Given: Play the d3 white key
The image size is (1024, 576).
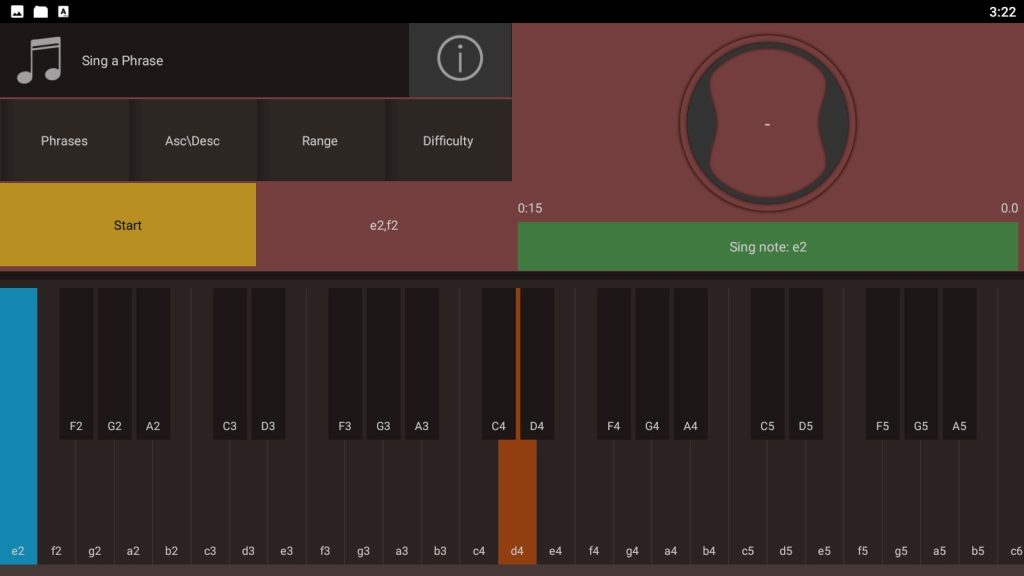Looking at the screenshot, I should point(248,502).
